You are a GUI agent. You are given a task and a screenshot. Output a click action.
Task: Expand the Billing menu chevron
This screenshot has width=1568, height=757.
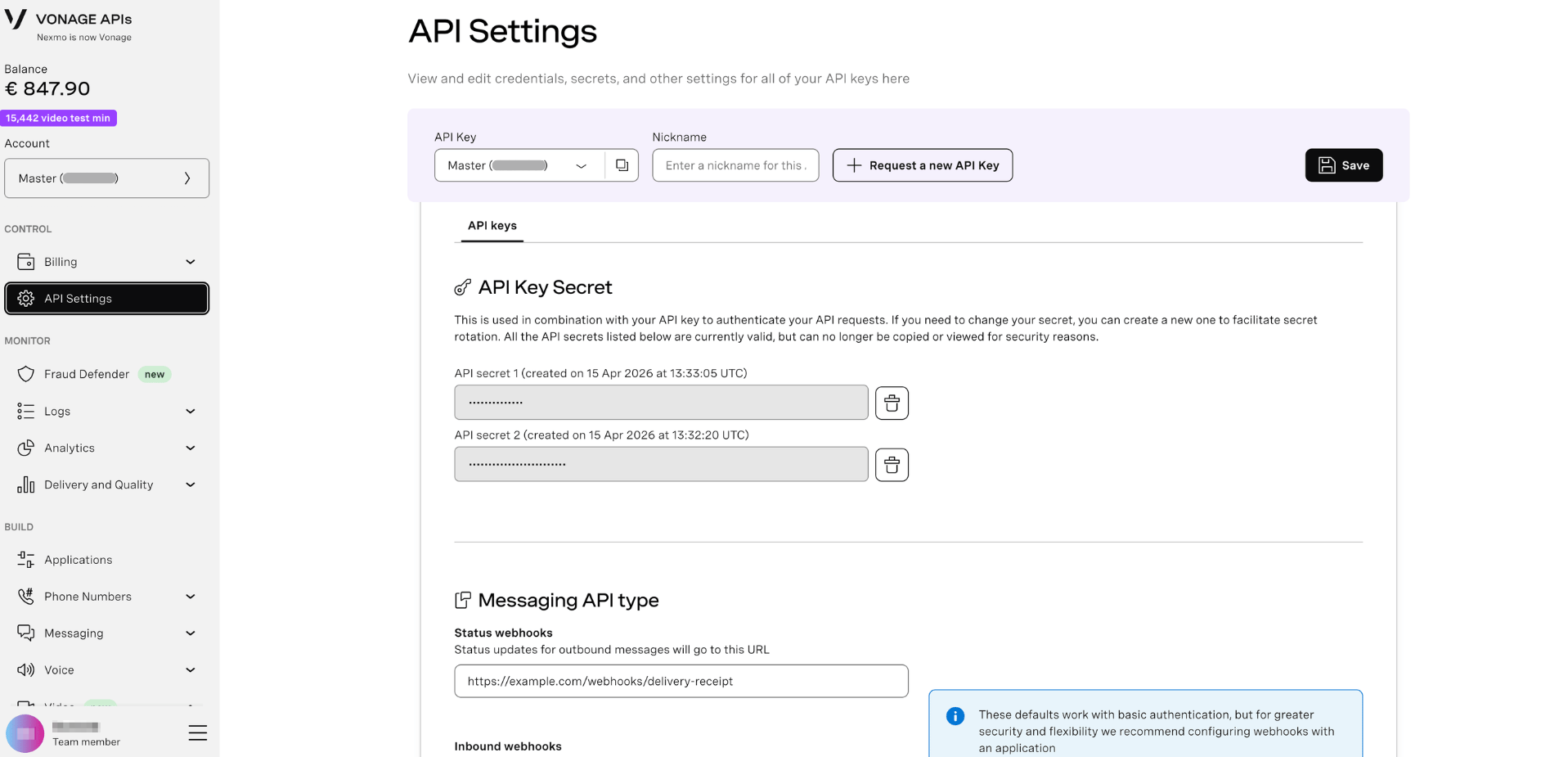point(191,262)
